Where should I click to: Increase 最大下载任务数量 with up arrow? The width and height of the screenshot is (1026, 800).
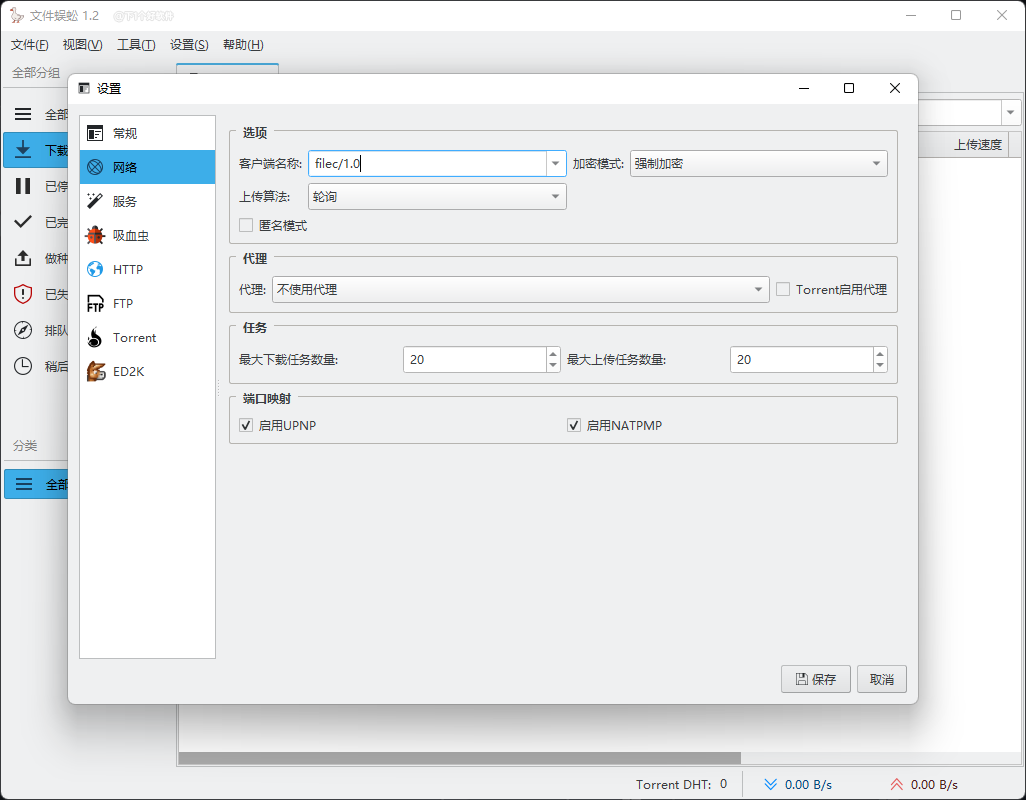553,353
